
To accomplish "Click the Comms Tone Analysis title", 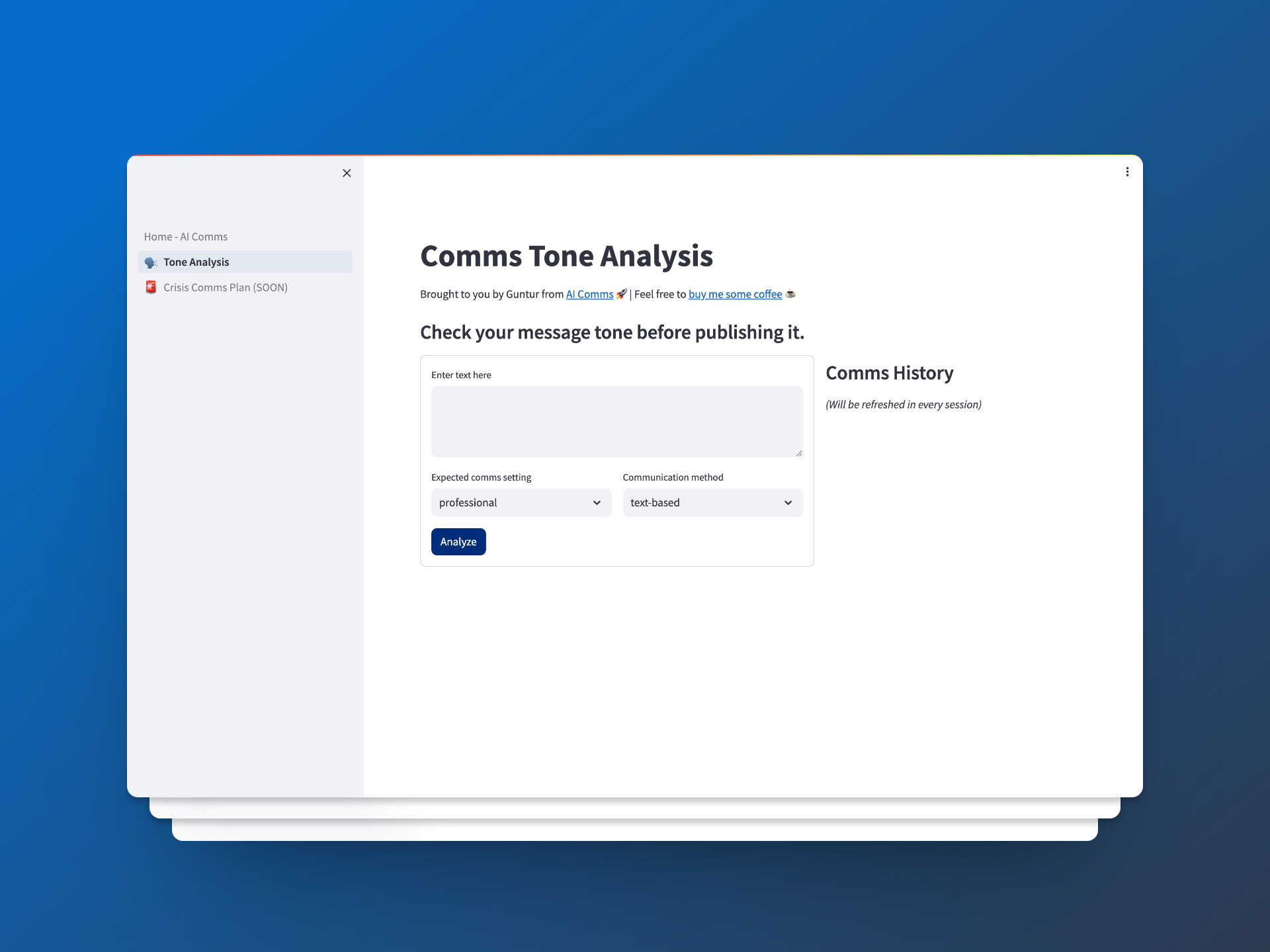I will (x=566, y=257).
